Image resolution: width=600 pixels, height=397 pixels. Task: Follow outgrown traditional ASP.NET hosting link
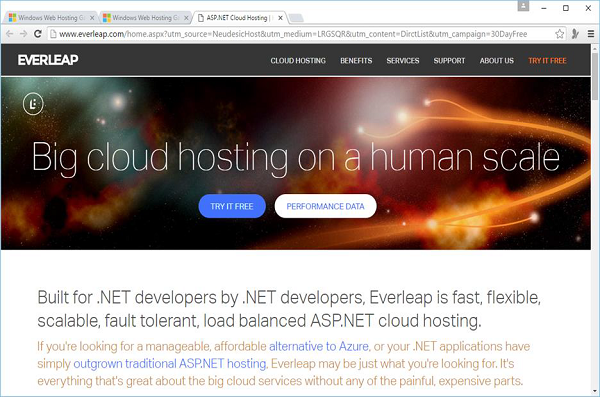[x=170, y=363]
